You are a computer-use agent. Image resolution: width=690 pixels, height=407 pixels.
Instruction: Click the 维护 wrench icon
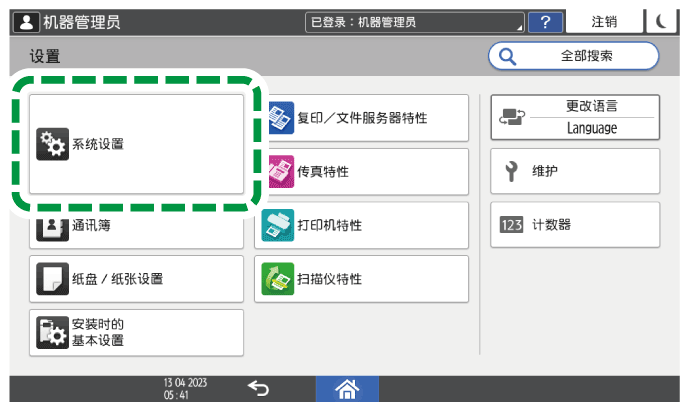511,171
